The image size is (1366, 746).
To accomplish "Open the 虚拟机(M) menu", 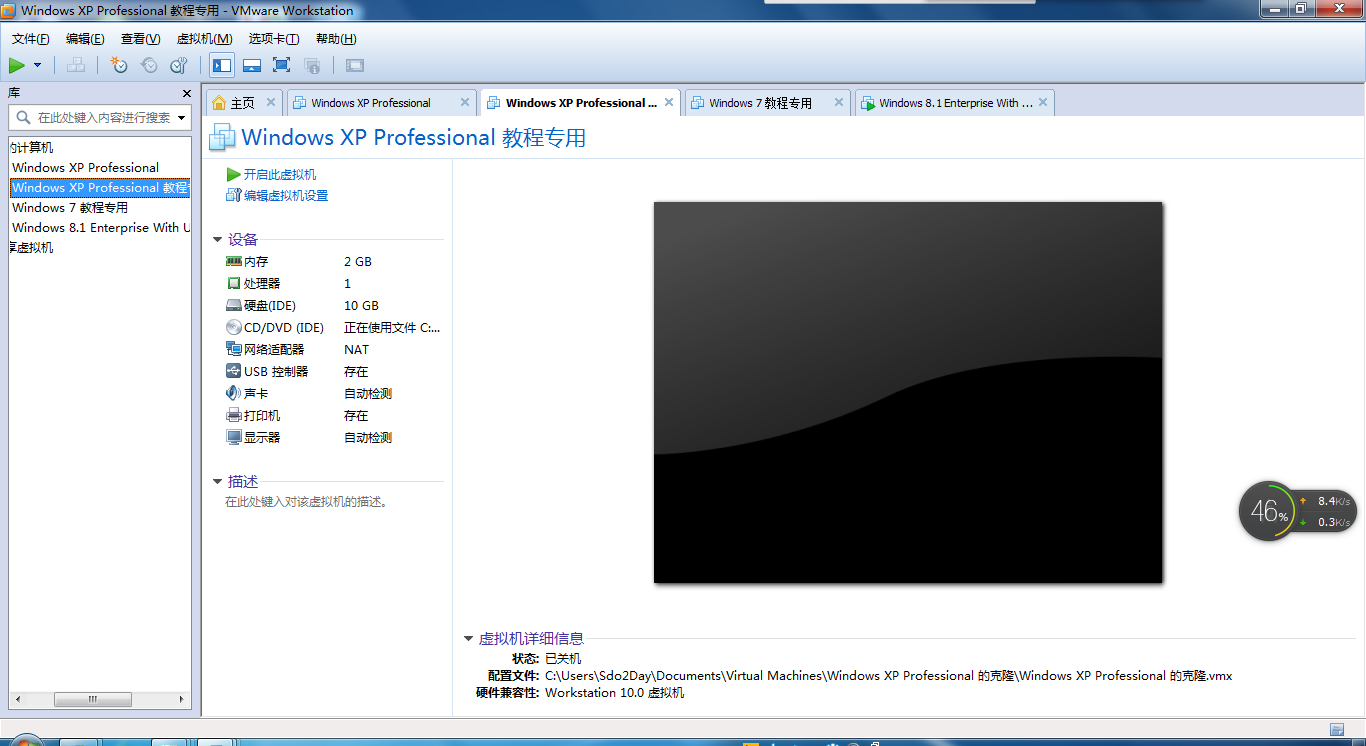I will (204, 39).
